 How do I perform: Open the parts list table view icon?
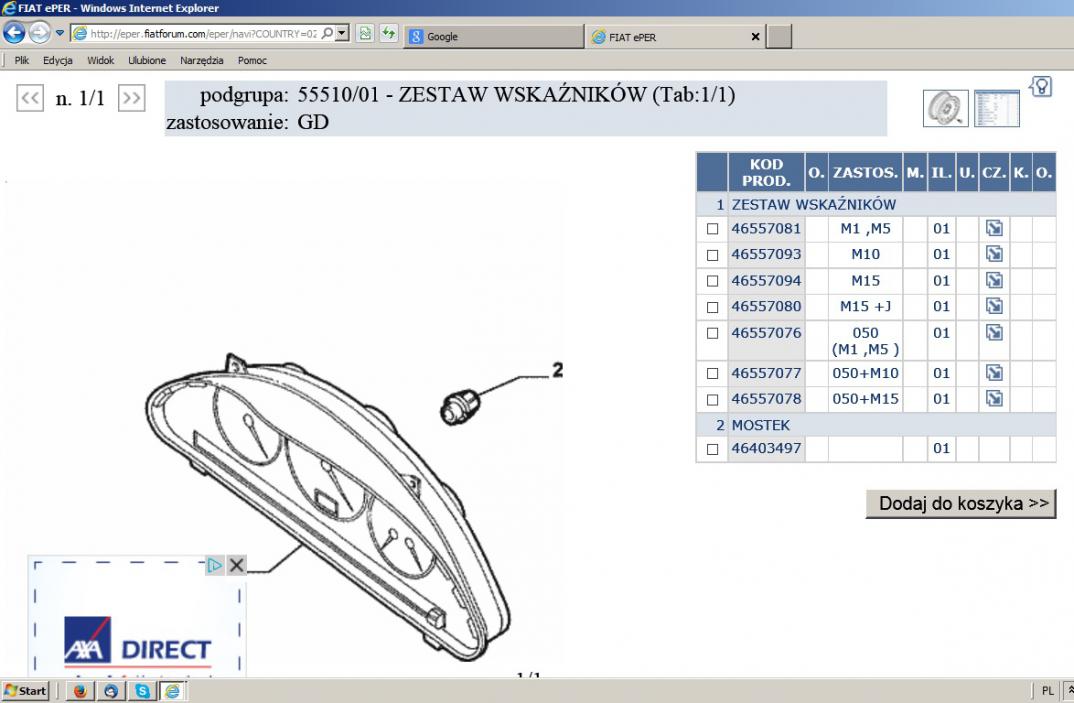tap(996, 106)
